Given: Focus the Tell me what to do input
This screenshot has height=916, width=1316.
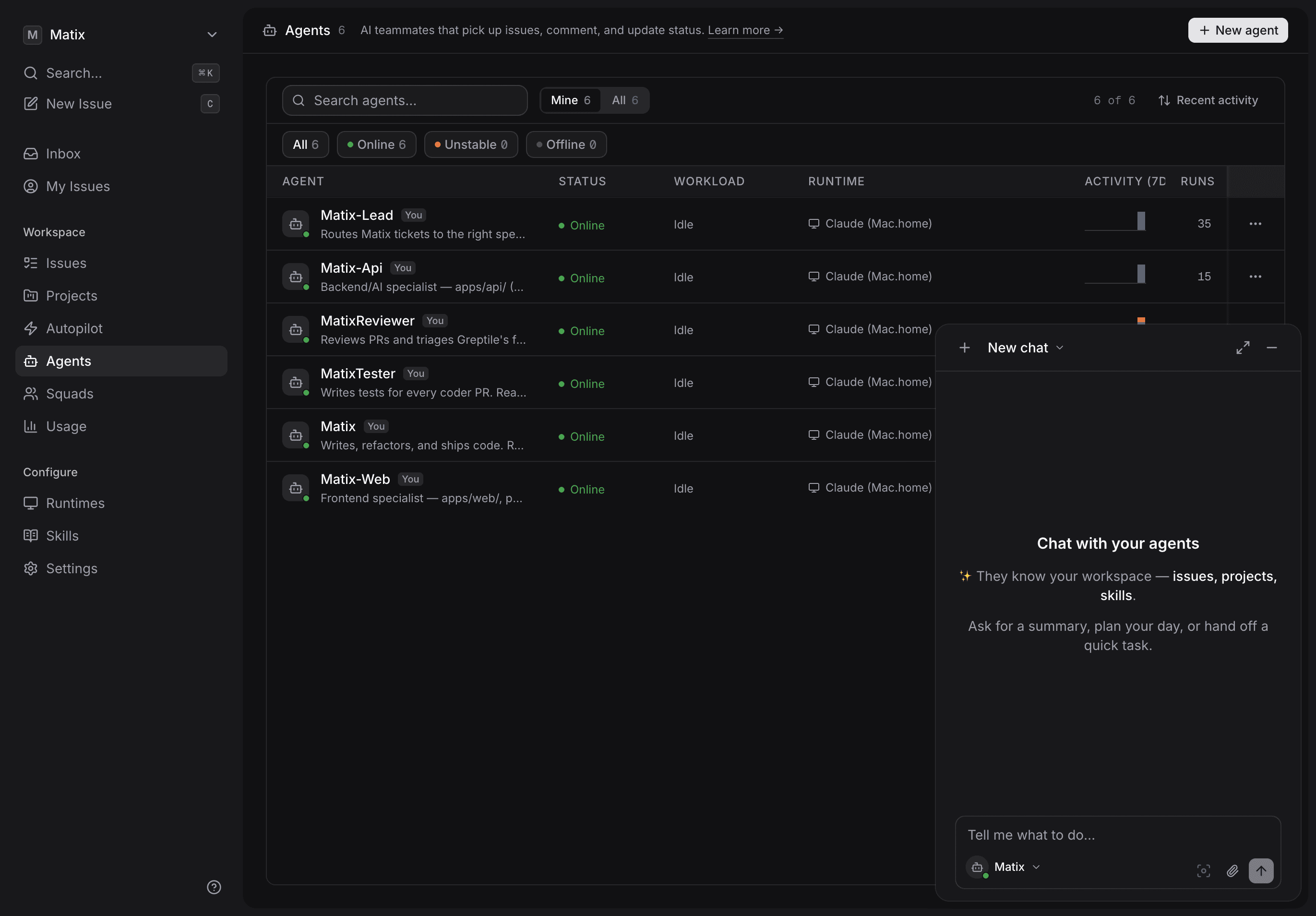Looking at the screenshot, I should click(x=1118, y=834).
